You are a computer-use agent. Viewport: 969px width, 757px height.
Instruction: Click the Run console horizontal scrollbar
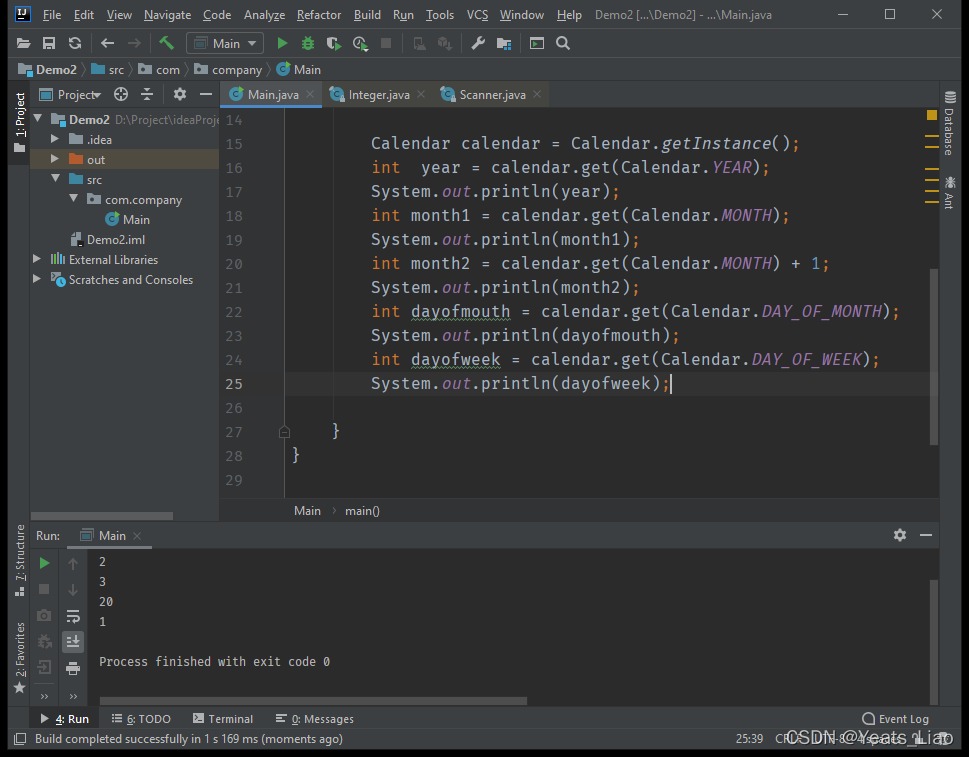point(313,701)
